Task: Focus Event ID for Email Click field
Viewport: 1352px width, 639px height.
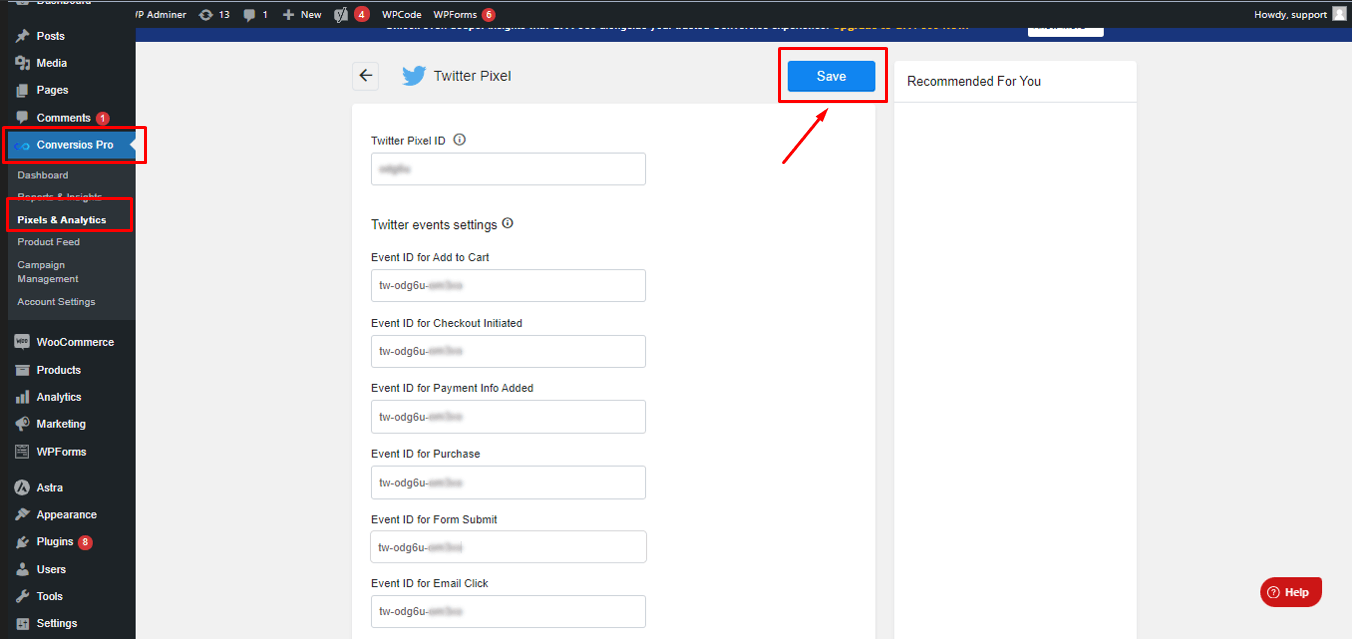Action: pyautogui.click(x=508, y=611)
